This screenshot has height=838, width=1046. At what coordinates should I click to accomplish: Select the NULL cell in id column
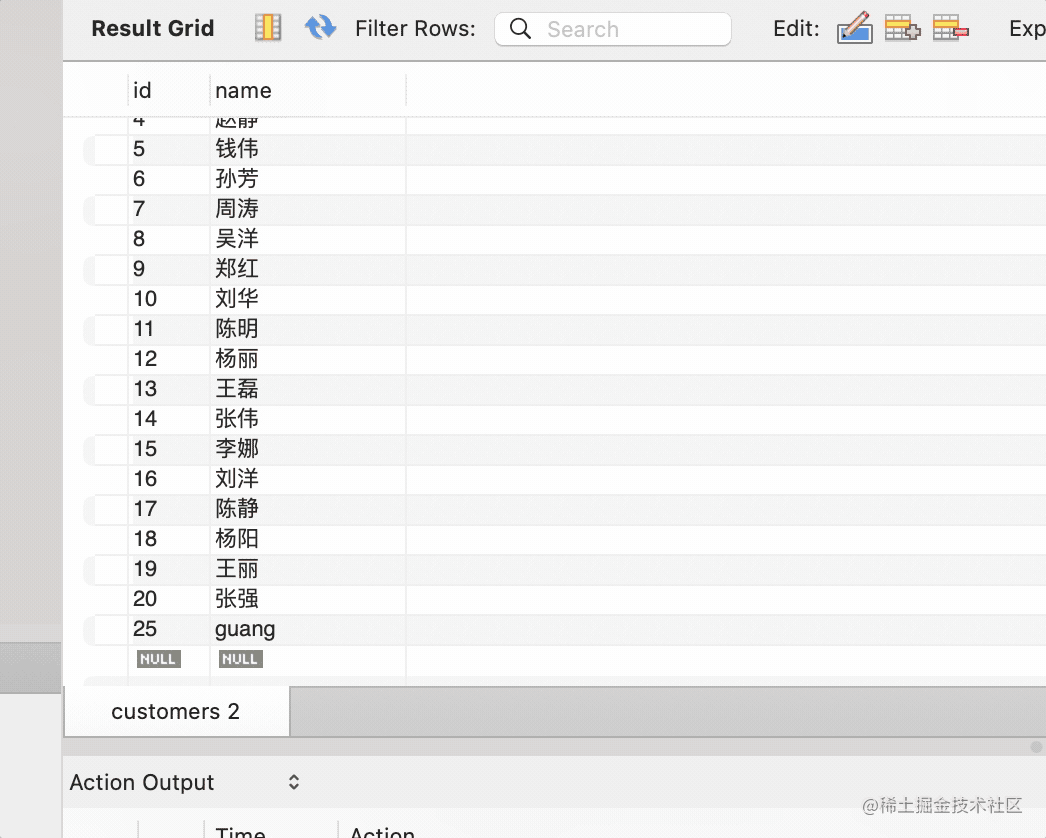(x=158, y=659)
